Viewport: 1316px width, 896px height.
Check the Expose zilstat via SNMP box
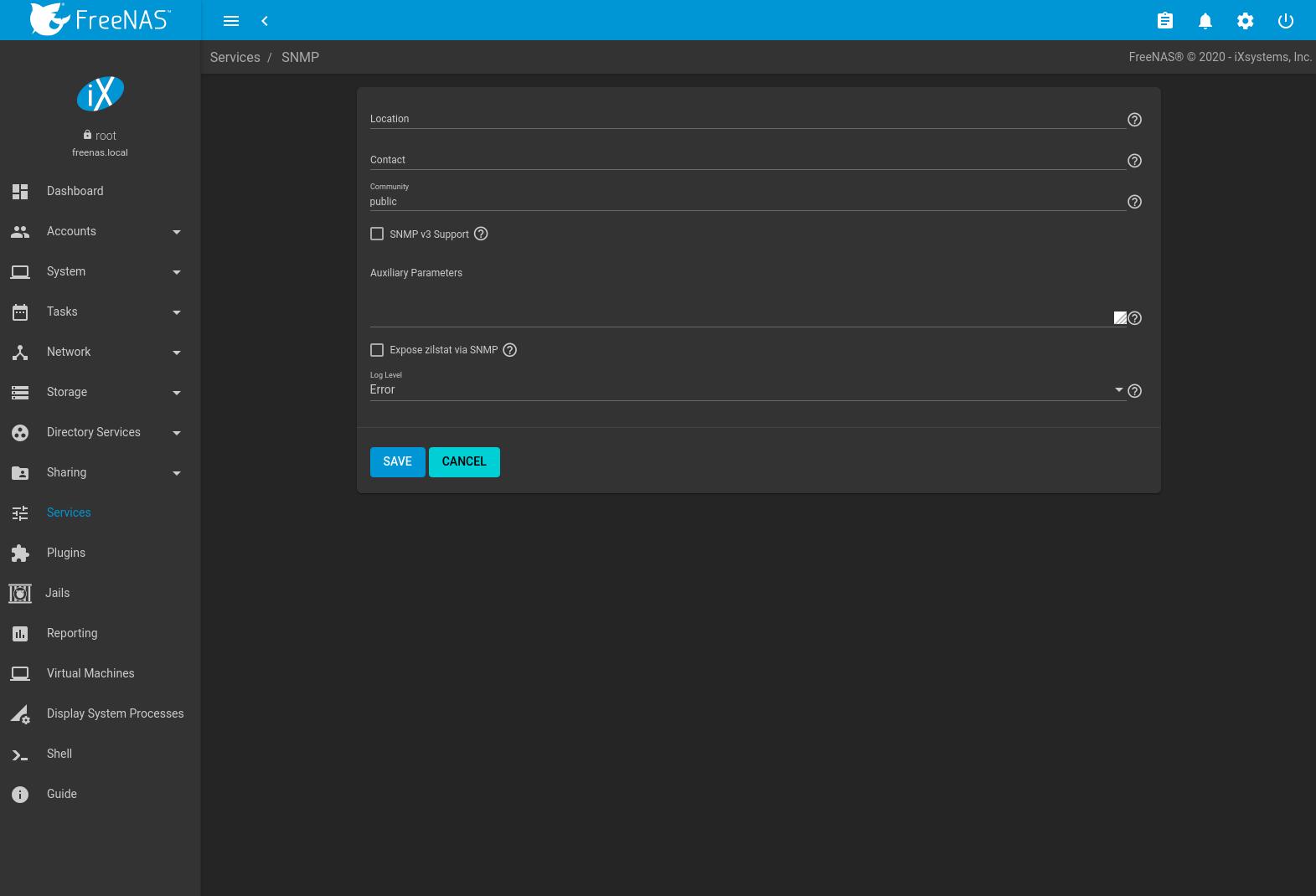[x=377, y=350]
